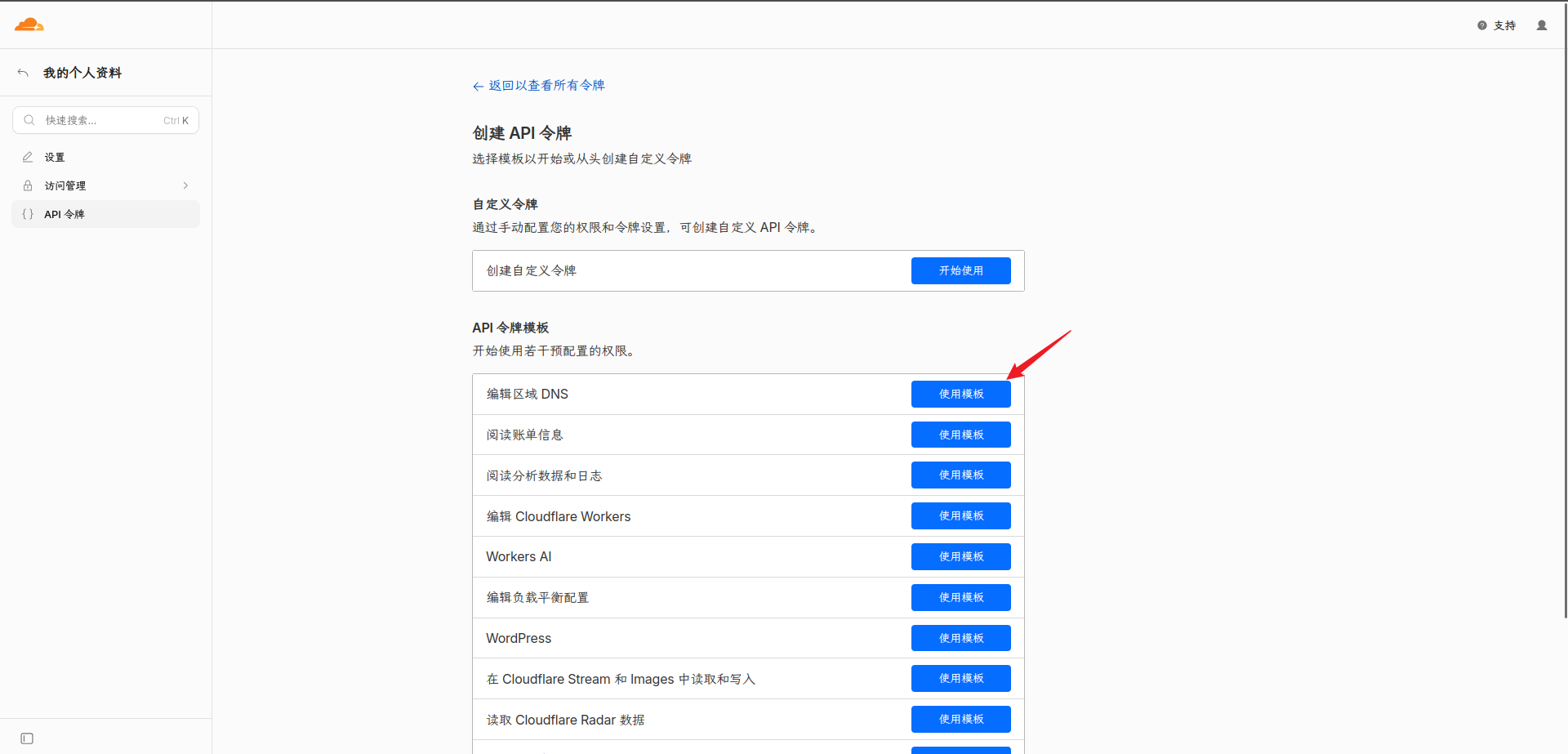Viewport: 1568px width, 754px height.
Task: Select API 令牌 in the sidebar
Action: (105, 214)
